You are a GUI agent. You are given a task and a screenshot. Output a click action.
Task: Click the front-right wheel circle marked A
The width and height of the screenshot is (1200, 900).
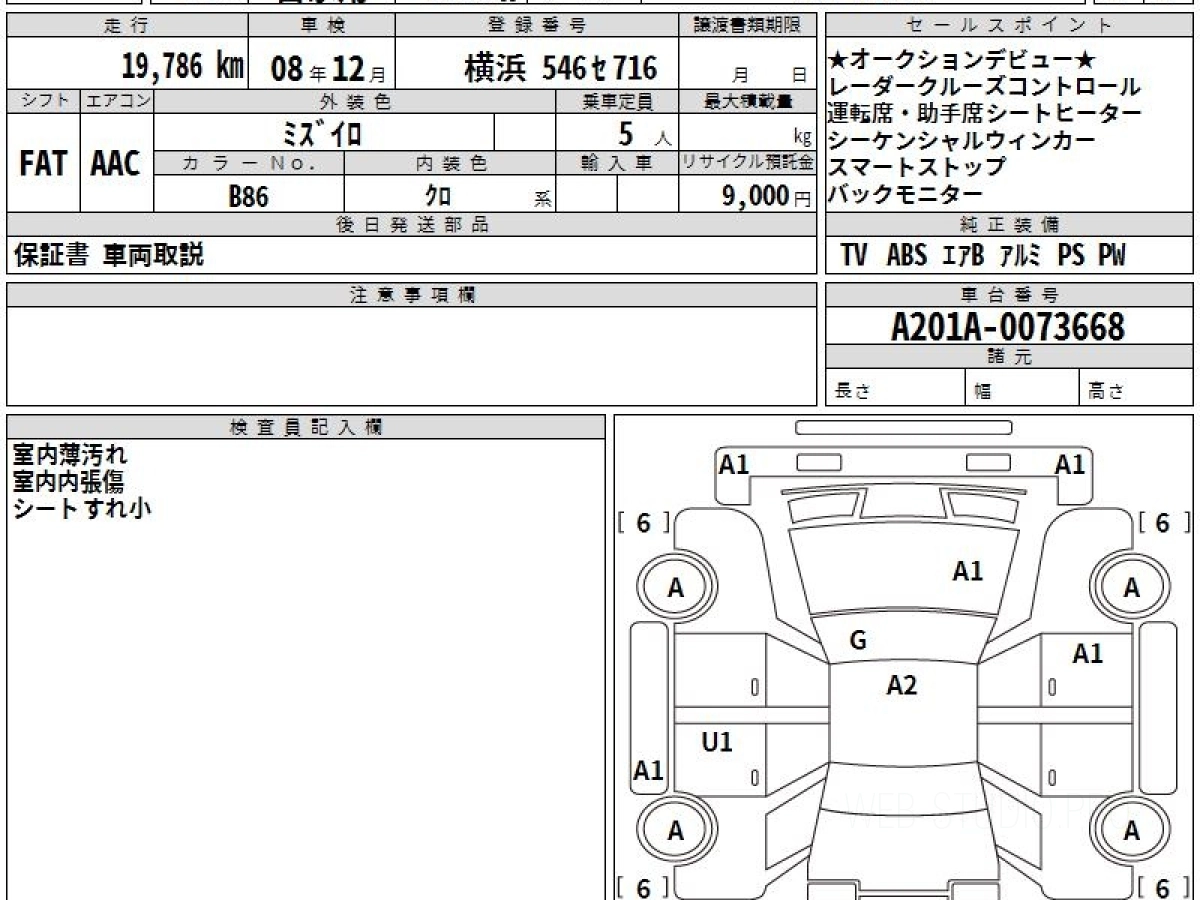1131,588
